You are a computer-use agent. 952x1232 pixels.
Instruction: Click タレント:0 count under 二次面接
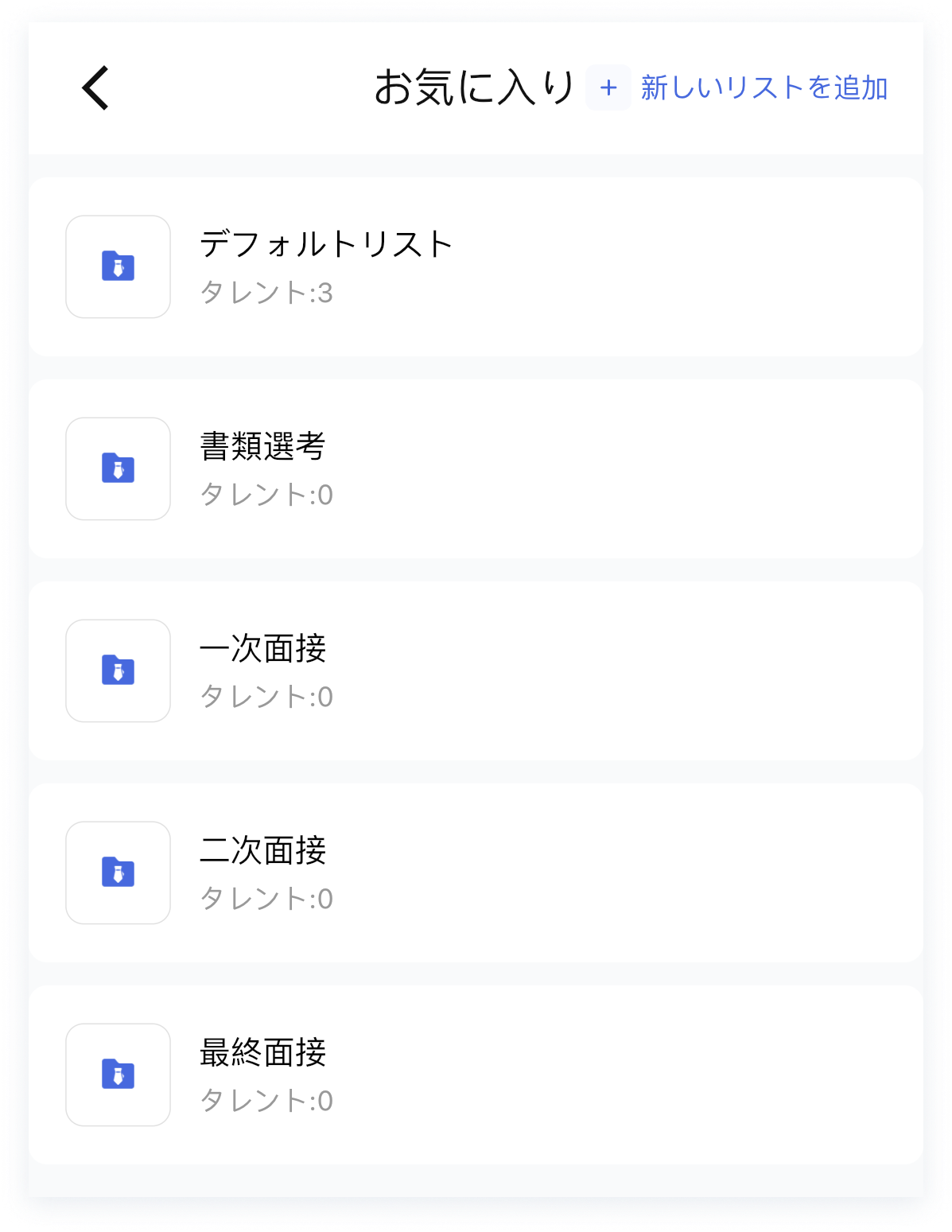click(x=266, y=899)
